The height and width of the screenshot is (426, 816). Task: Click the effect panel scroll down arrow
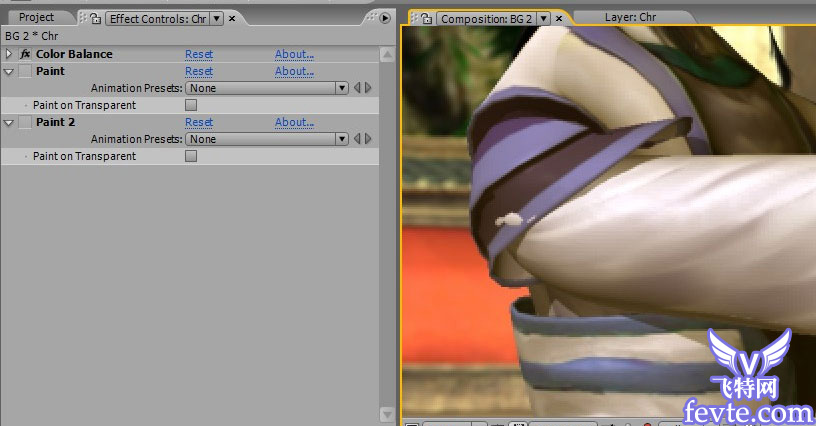(x=387, y=415)
